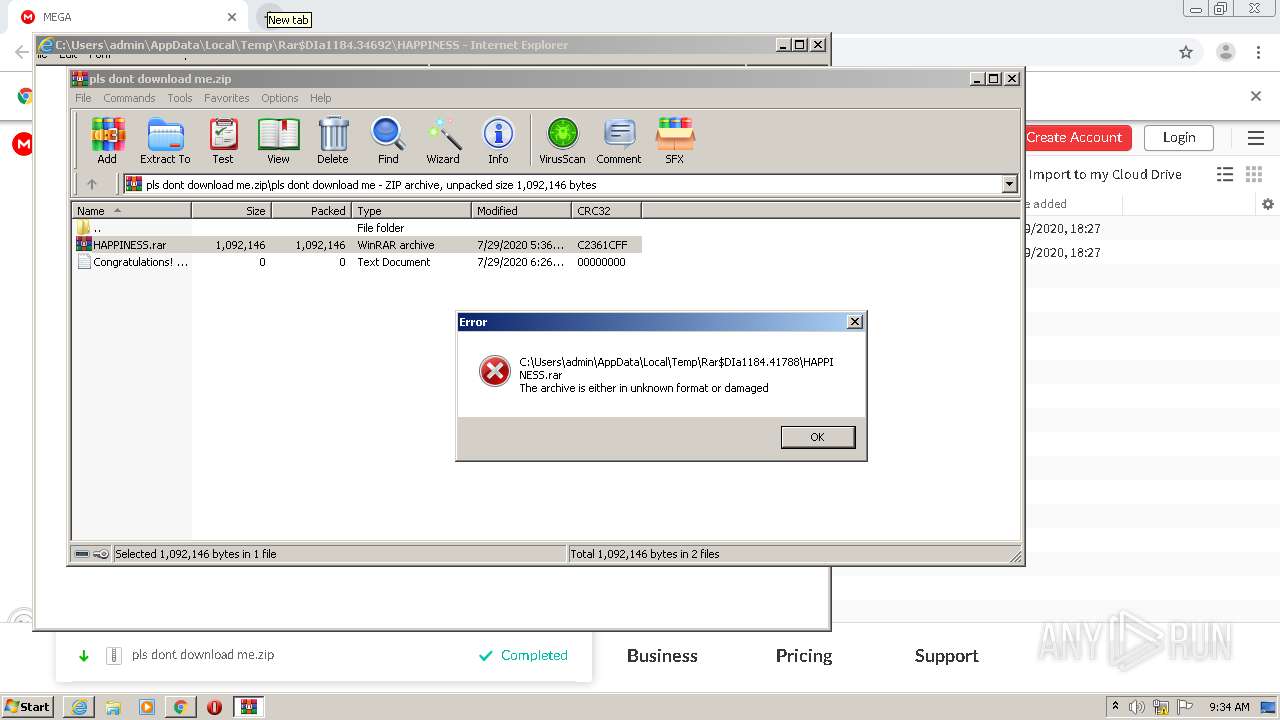Bookmark this page with star icon
The image size is (1280, 720).
(x=1186, y=52)
